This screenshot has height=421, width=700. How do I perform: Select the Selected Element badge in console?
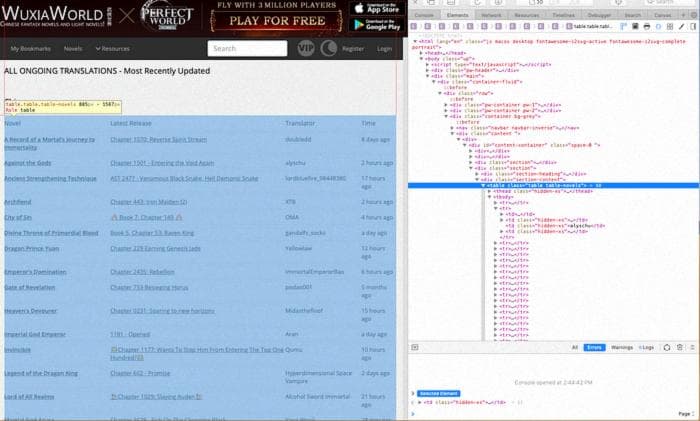coord(439,393)
